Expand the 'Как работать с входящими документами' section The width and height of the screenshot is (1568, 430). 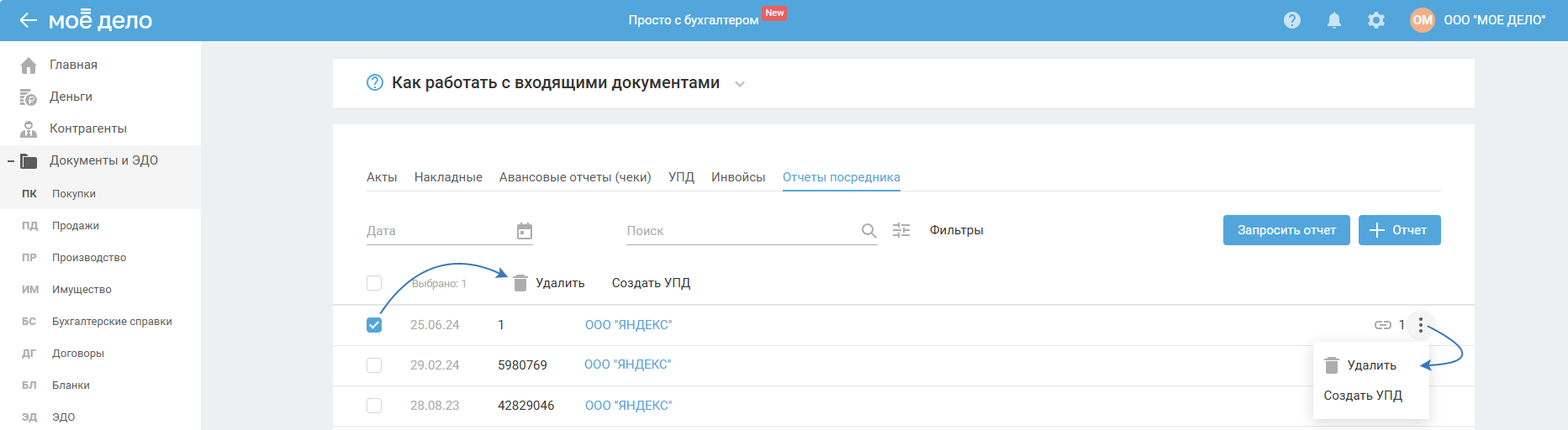tap(740, 84)
